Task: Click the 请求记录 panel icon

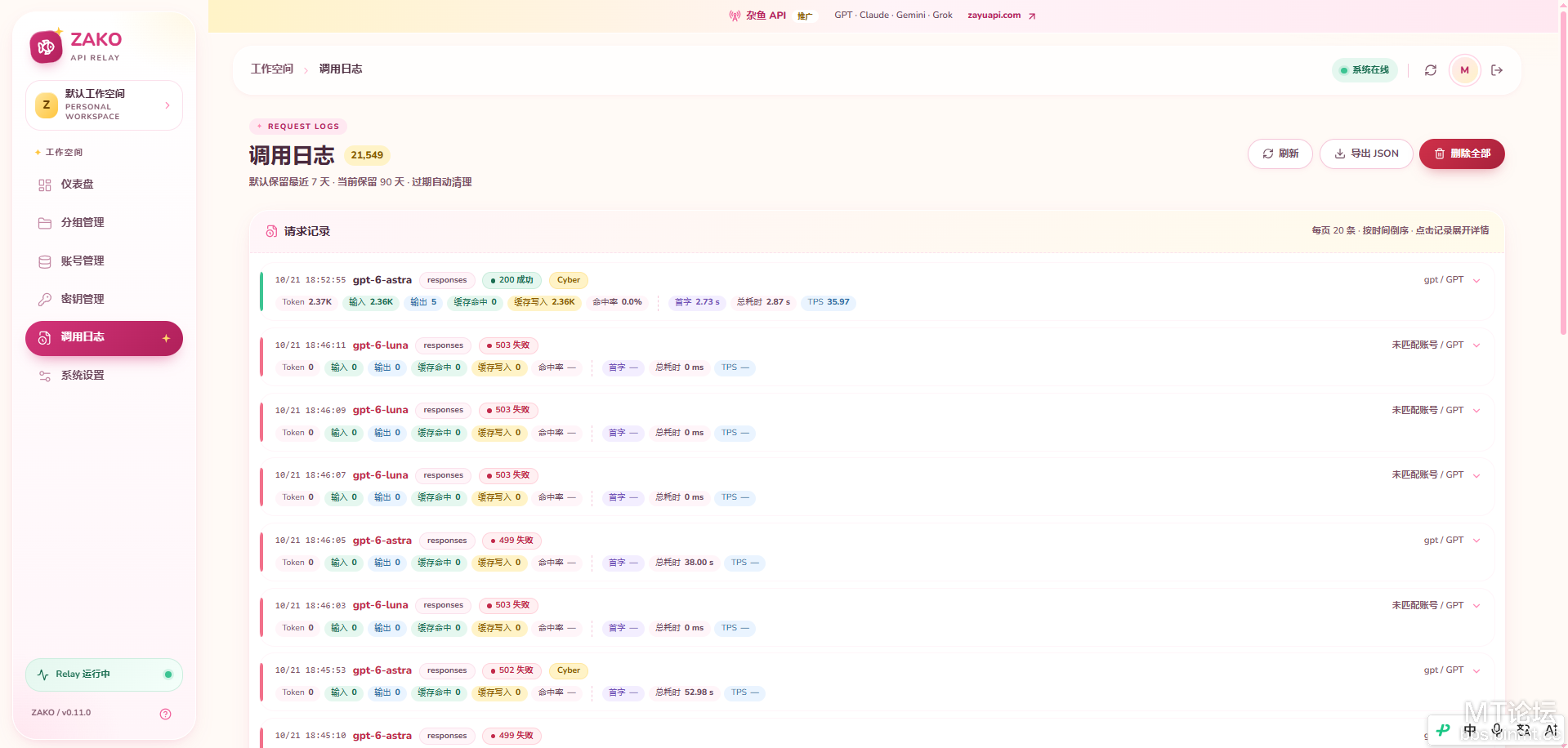Action: 271,232
